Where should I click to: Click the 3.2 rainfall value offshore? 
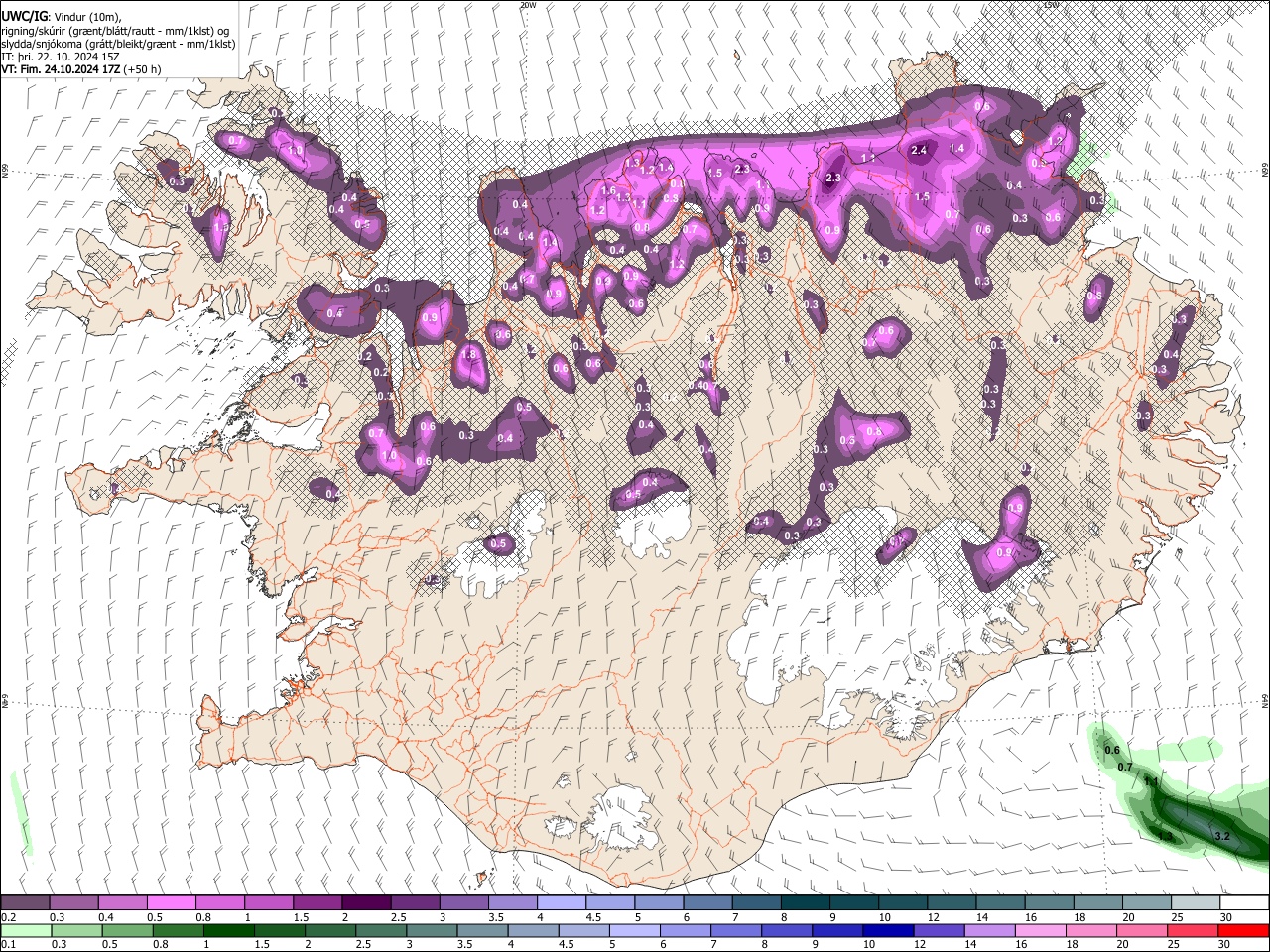(1222, 837)
